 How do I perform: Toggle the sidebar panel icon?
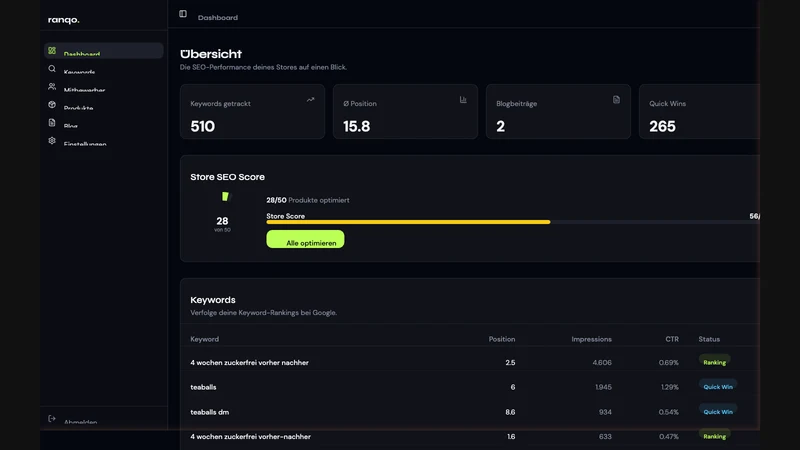(x=183, y=14)
